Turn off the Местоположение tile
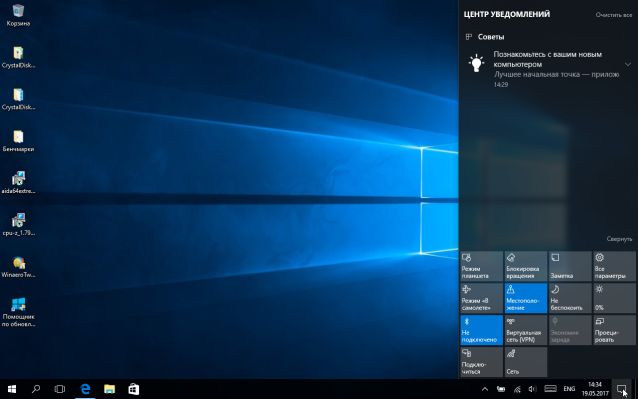638x399 pixels. 526,298
